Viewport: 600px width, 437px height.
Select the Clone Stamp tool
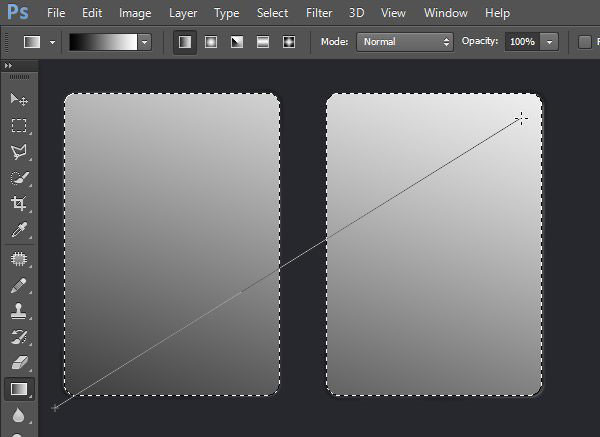click(19, 311)
